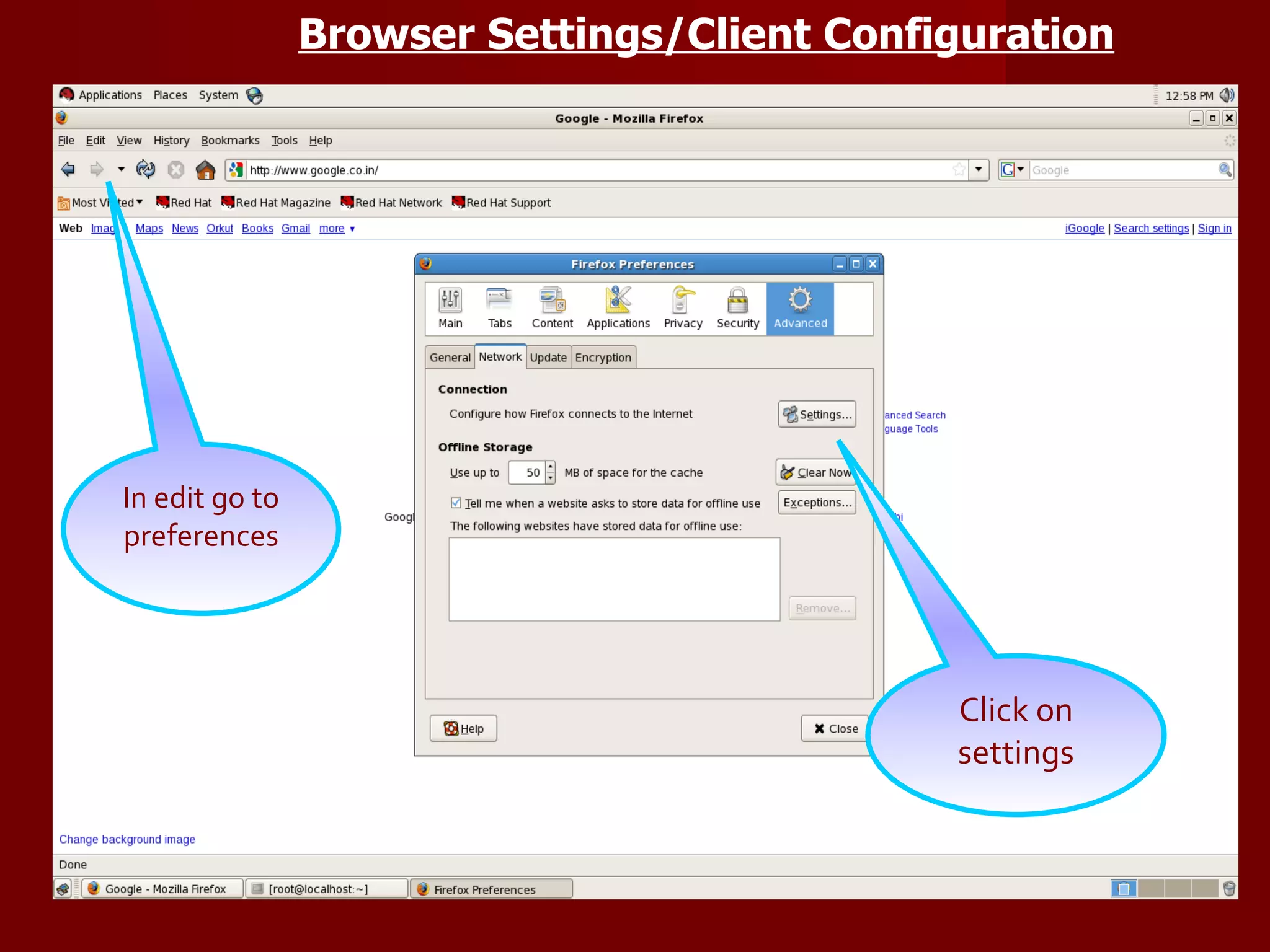Increase the cache size spinner value
The width and height of the screenshot is (1270, 952).
point(551,466)
